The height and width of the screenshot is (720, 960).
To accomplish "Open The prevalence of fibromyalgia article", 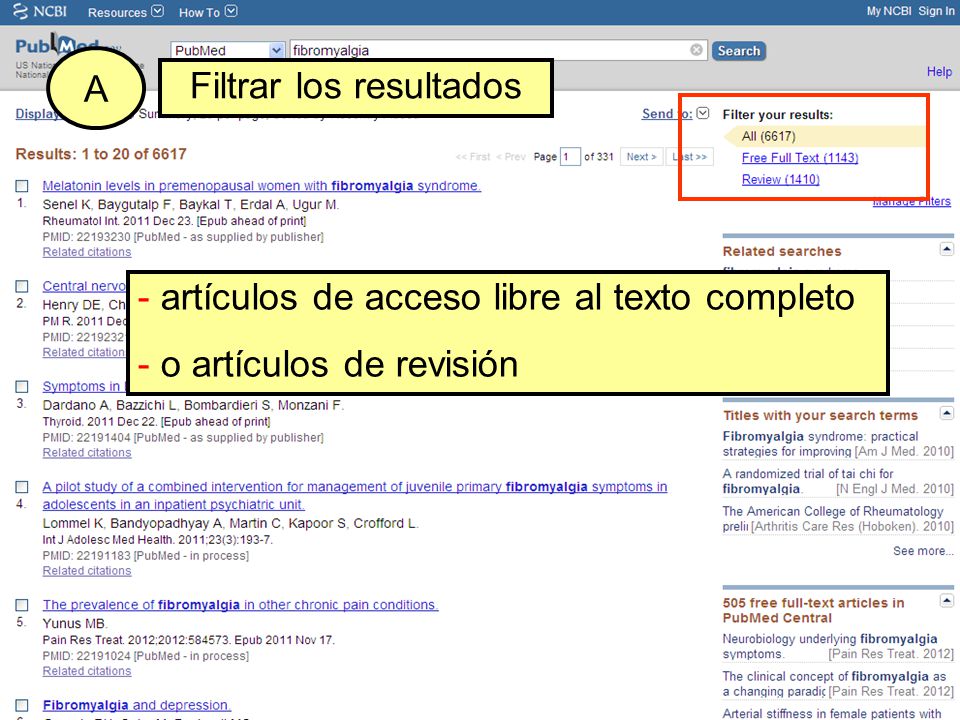I will coord(240,605).
